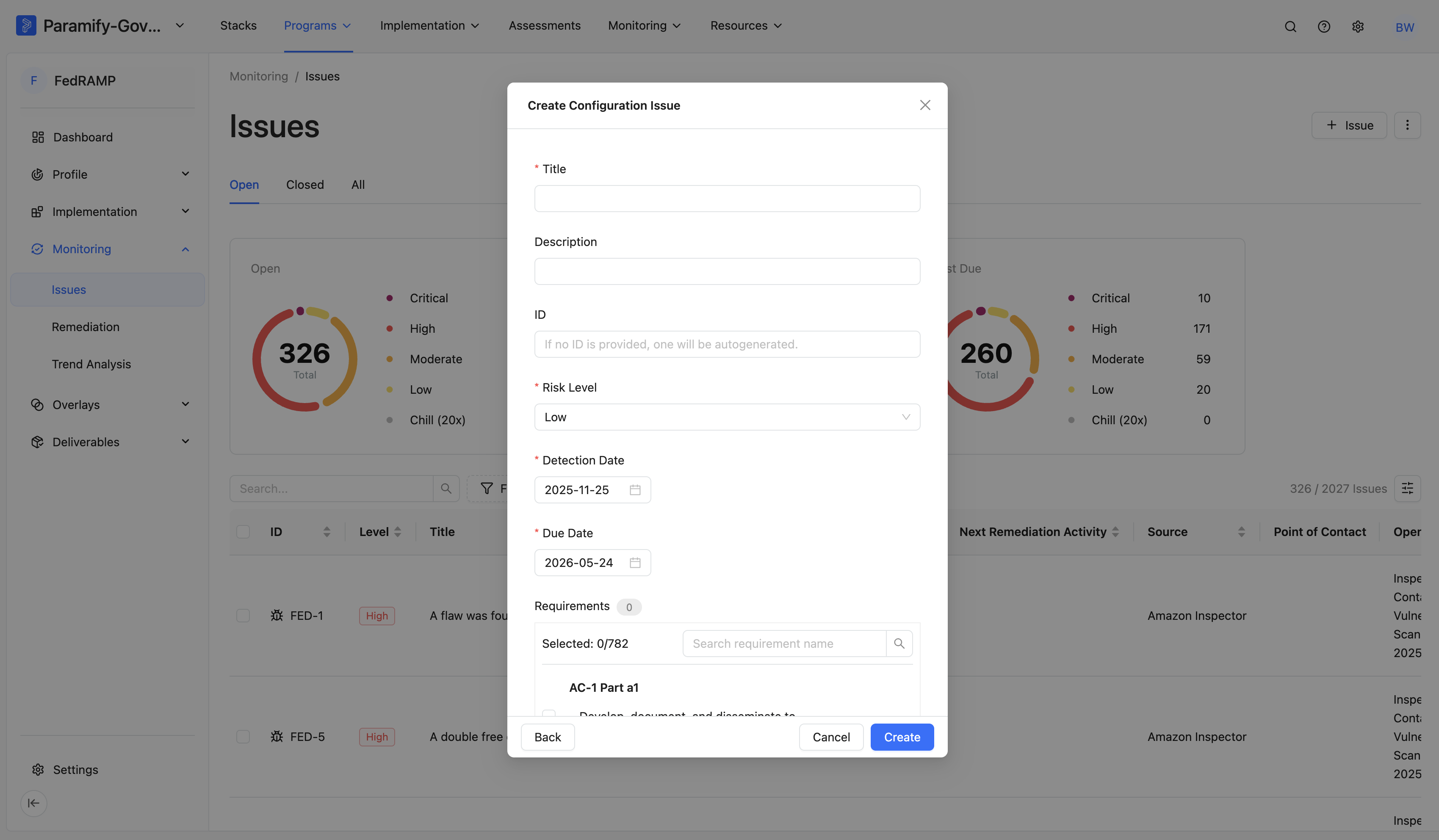This screenshot has height=840, width=1439.
Task: Open the settings gear in top bar
Action: pyautogui.click(x=1358, y=26)
